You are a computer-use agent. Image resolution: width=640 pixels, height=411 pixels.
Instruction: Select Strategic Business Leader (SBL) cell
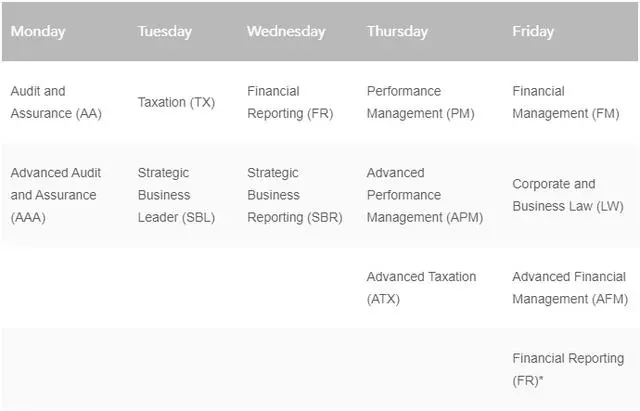pos(176,195)
